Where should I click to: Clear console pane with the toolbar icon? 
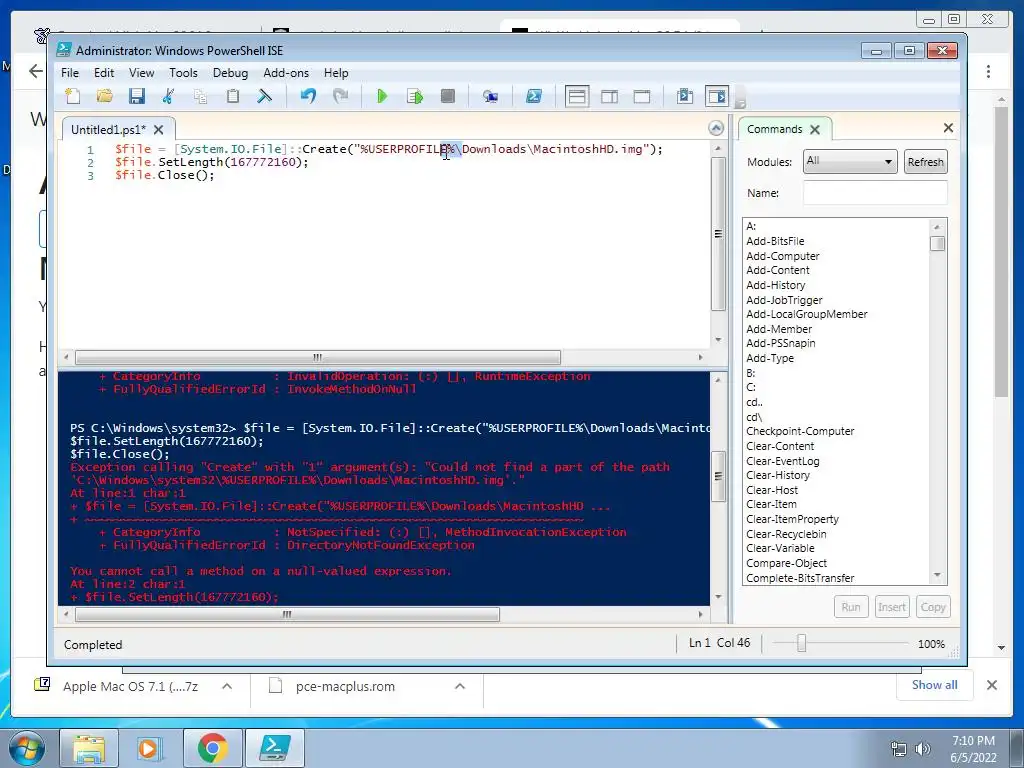point(264,97)
